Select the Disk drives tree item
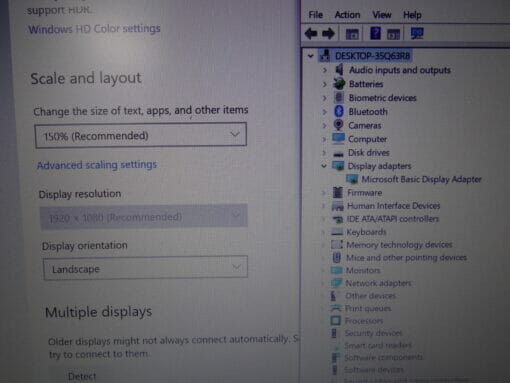The width and height of the screenshot is (510, 383). [x=369, y=153]
